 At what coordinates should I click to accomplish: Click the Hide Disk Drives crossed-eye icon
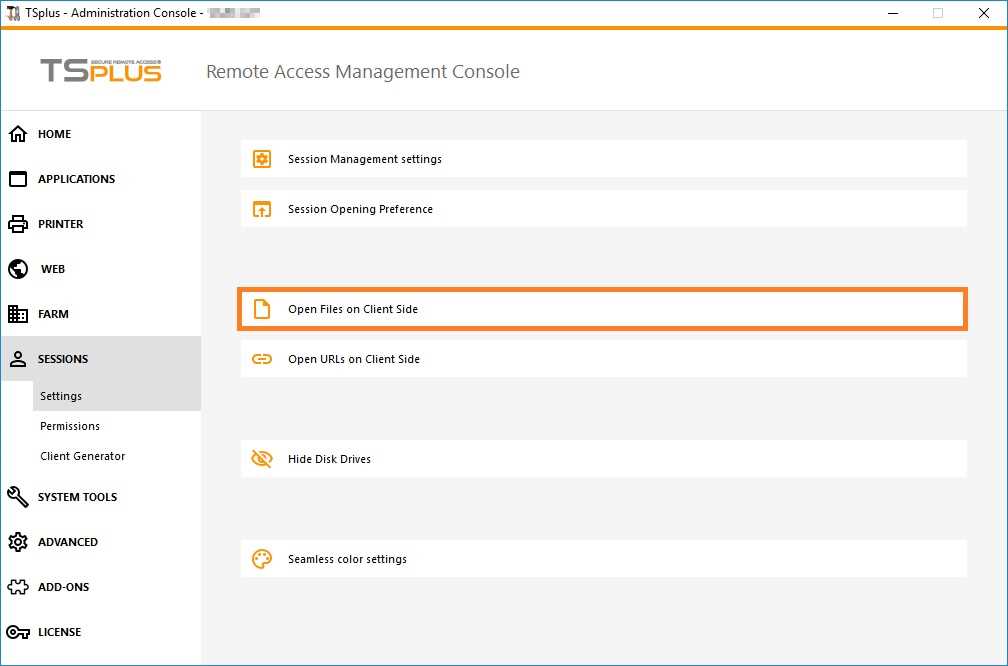point(262,459)
